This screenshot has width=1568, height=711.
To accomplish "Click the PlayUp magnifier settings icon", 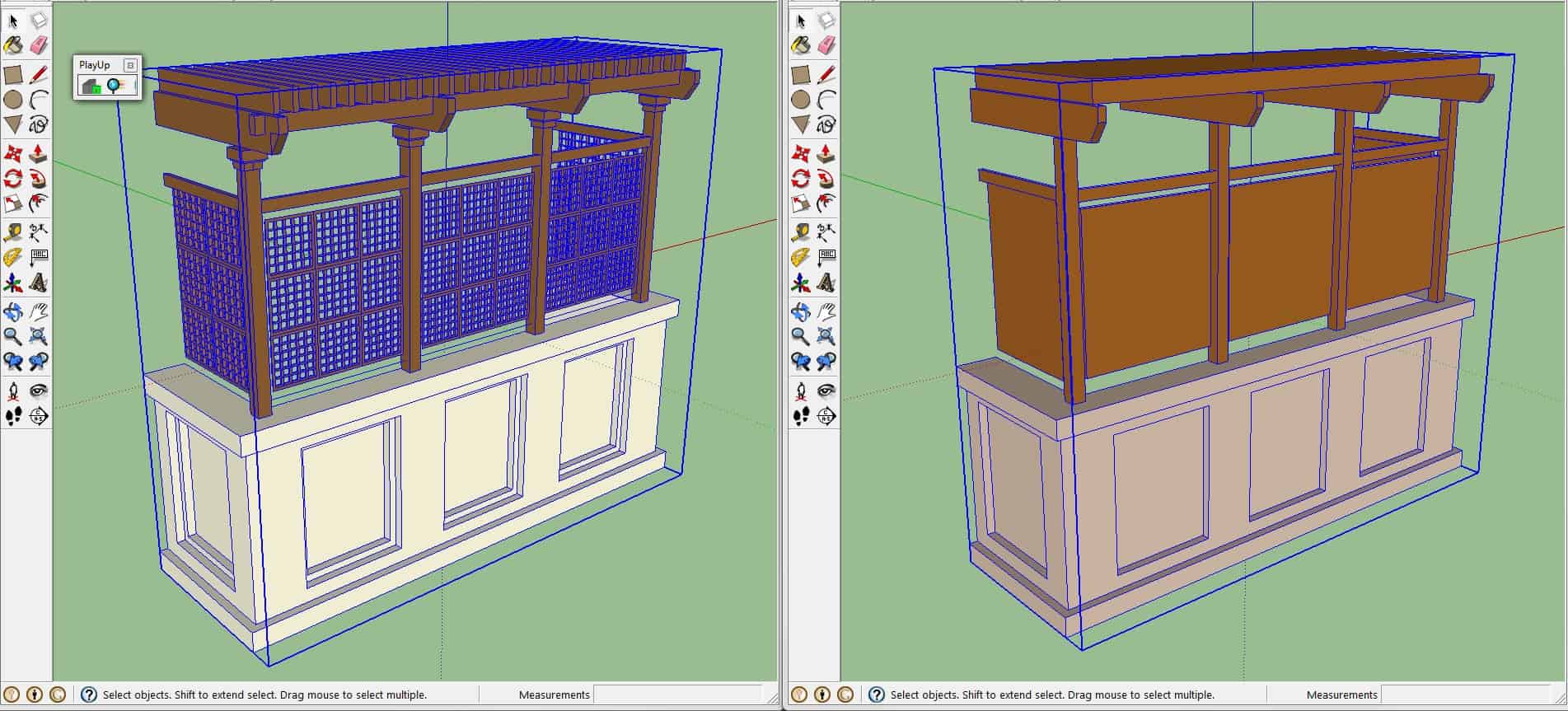I will (116, 85).
